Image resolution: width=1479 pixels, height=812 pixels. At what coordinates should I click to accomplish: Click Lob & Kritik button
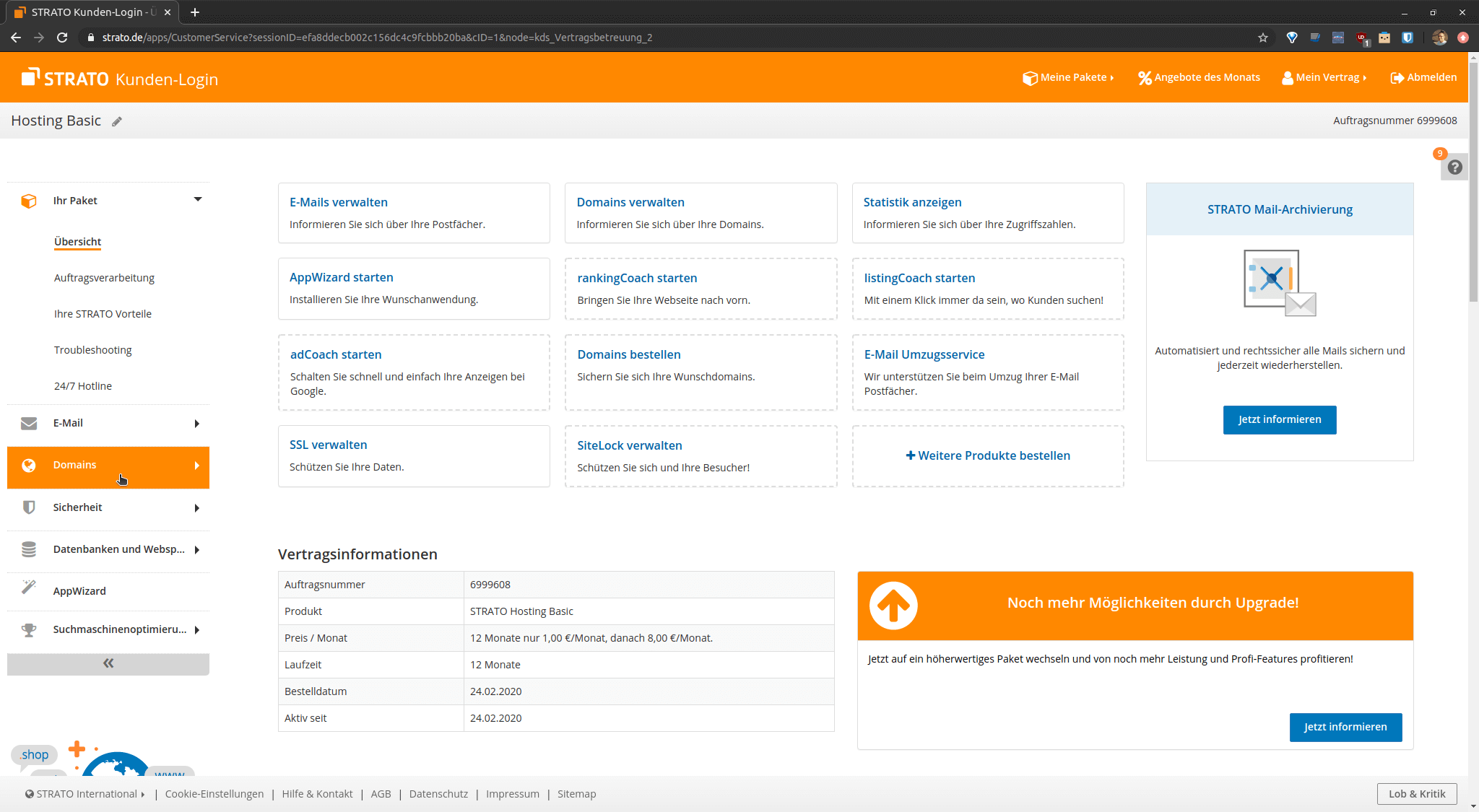(x=1417, y=794)
